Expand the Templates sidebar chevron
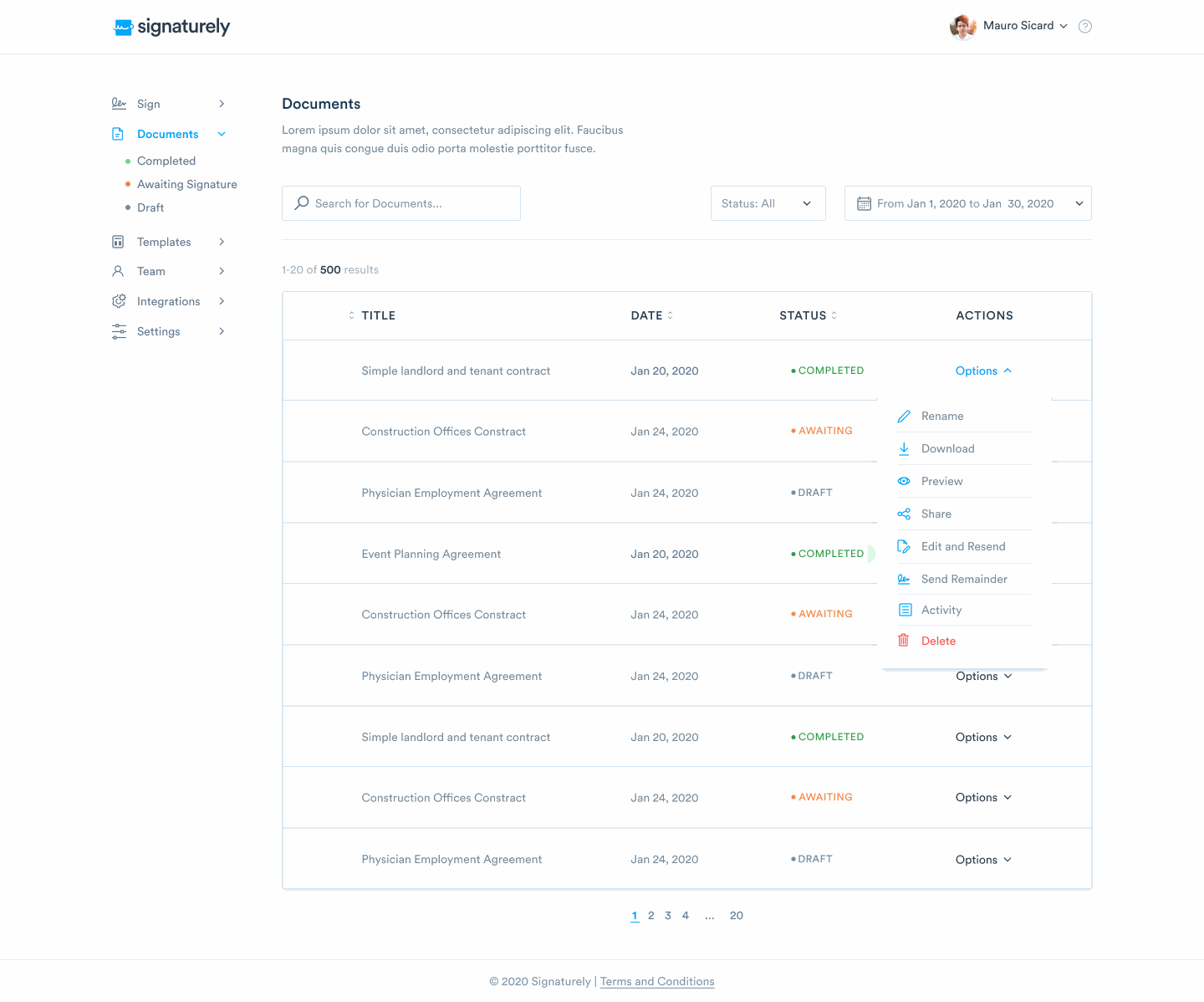1204x1002 pixels. click(222, 242)
